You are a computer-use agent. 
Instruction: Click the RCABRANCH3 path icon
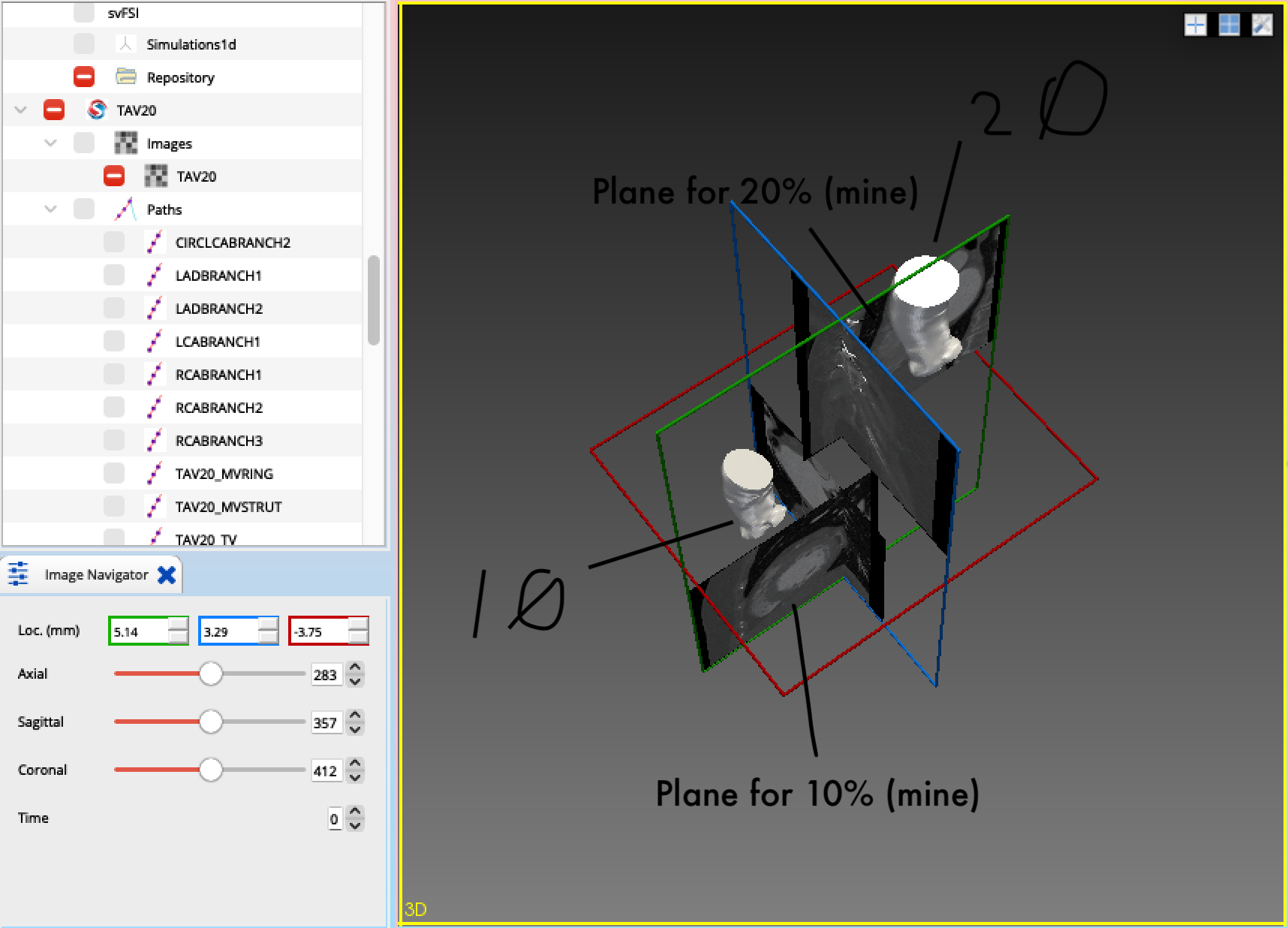tap(155, 440)
